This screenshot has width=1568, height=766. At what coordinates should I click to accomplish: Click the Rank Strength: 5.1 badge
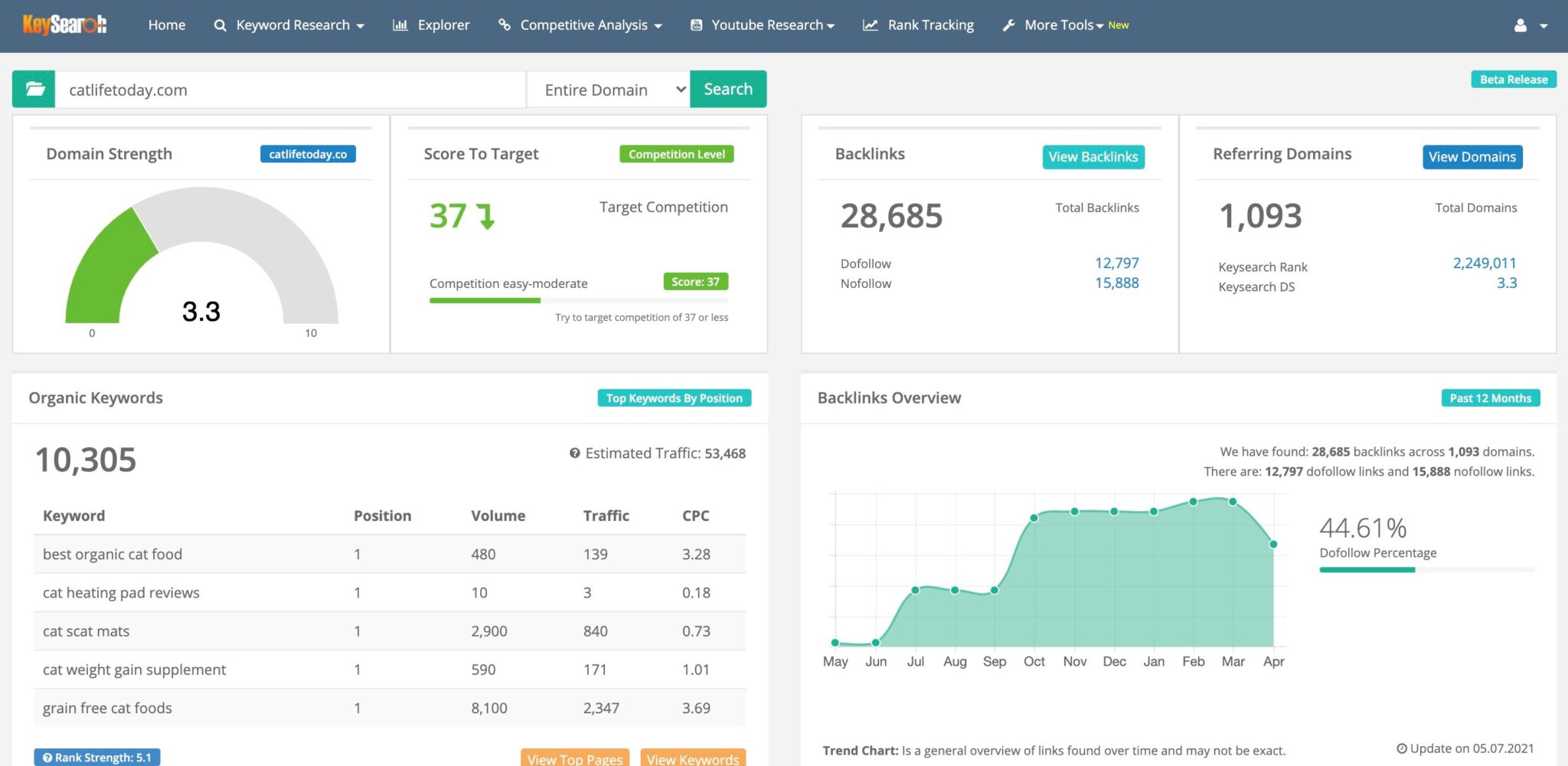pos(97,757)
